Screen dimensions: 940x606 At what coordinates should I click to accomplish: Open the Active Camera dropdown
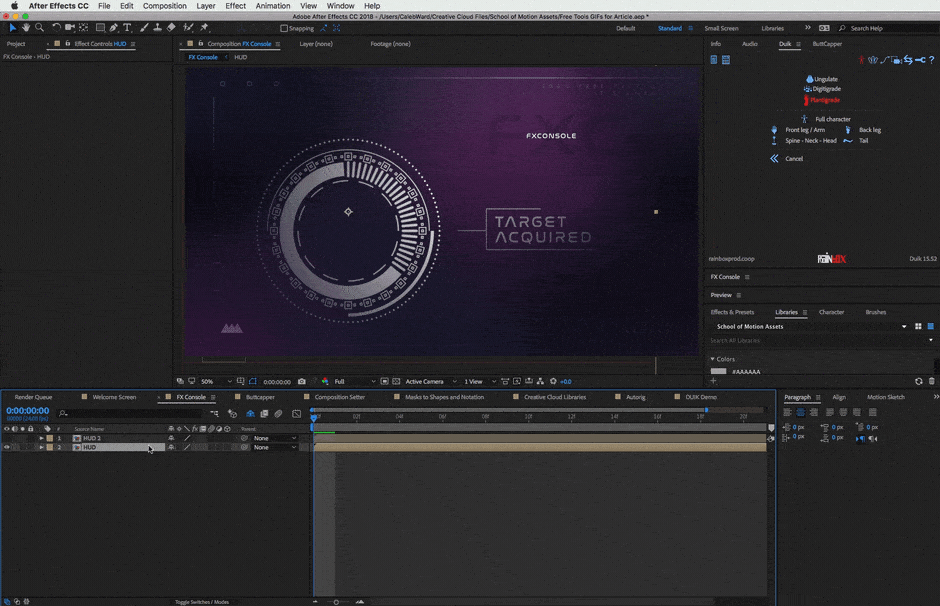coord(431,381)
